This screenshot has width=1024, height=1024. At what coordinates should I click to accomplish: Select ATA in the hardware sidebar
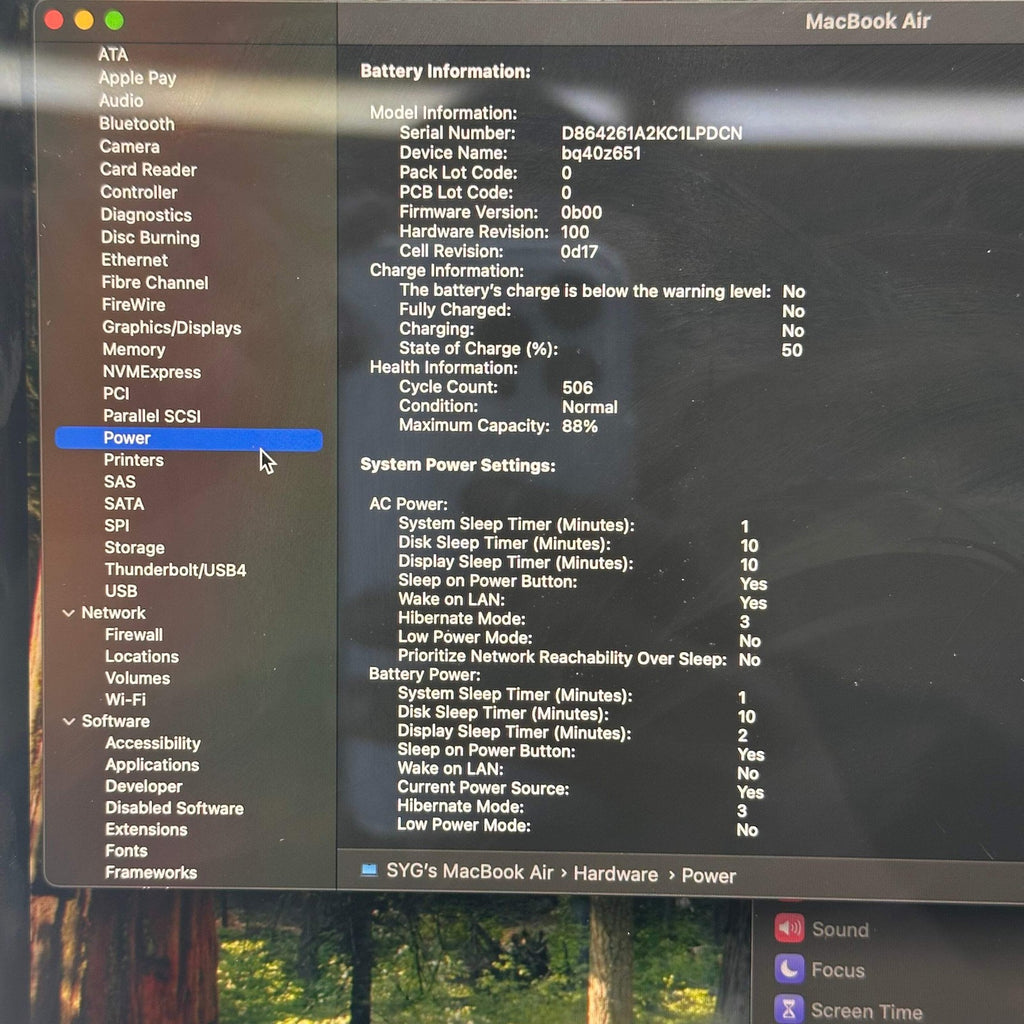click(x=113, y=54)
